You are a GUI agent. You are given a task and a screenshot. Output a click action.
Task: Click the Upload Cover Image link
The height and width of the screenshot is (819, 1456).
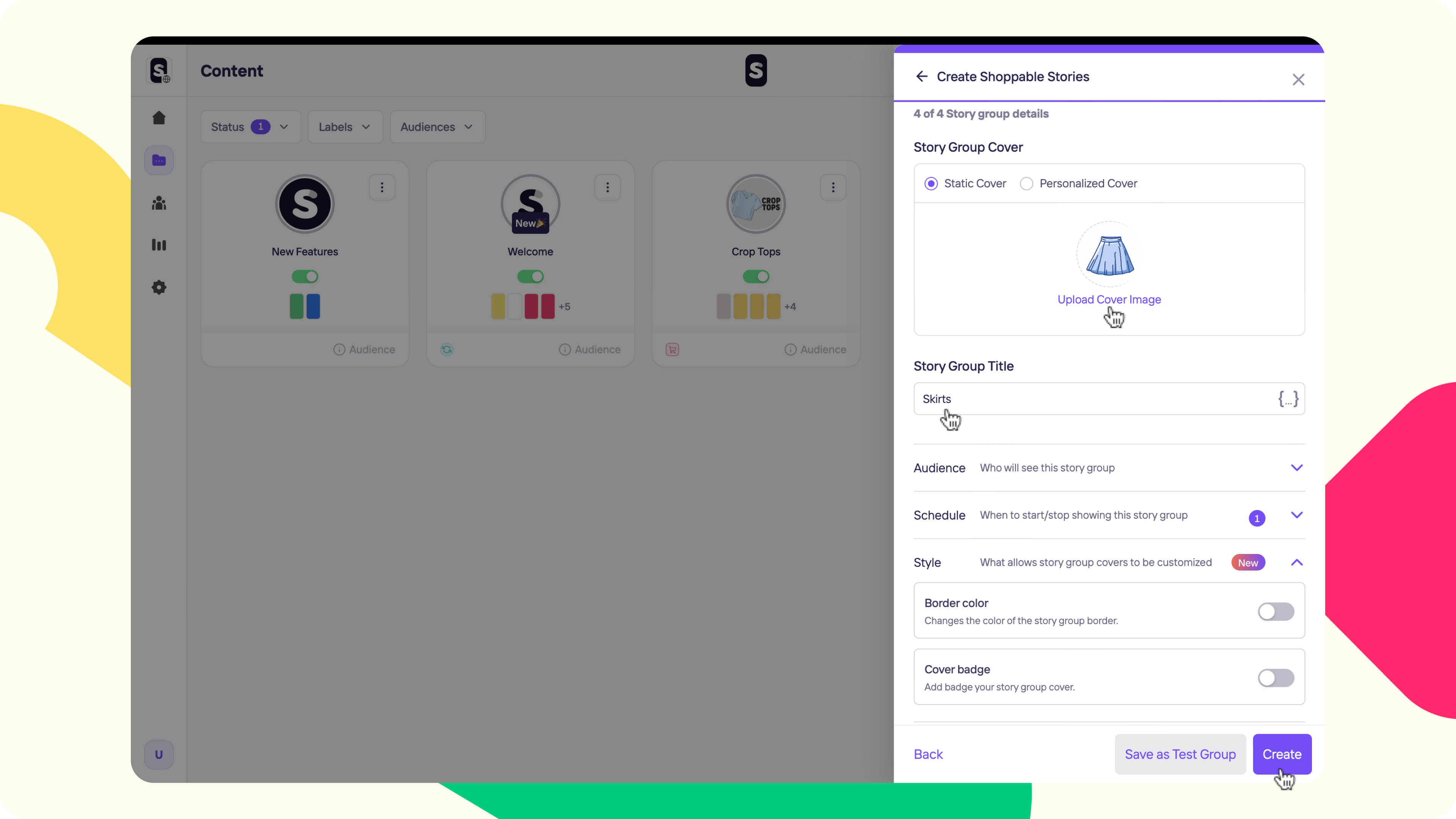(x=1109, y=300)
